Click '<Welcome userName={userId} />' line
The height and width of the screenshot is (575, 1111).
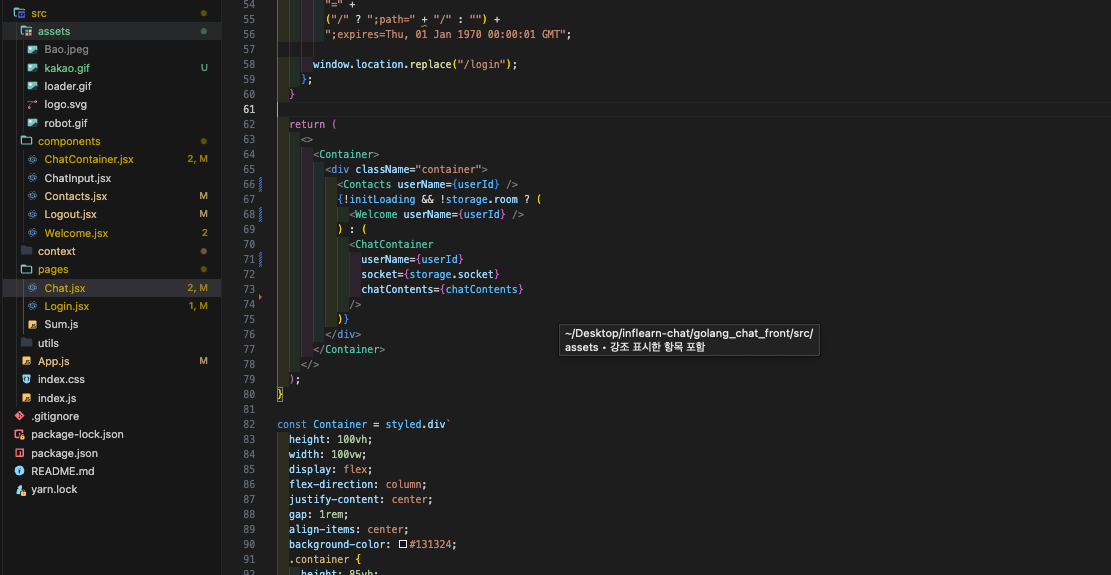point(436,215)
